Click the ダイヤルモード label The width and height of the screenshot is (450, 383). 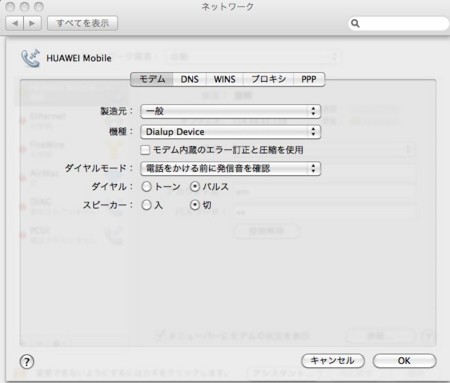[99, 168]
